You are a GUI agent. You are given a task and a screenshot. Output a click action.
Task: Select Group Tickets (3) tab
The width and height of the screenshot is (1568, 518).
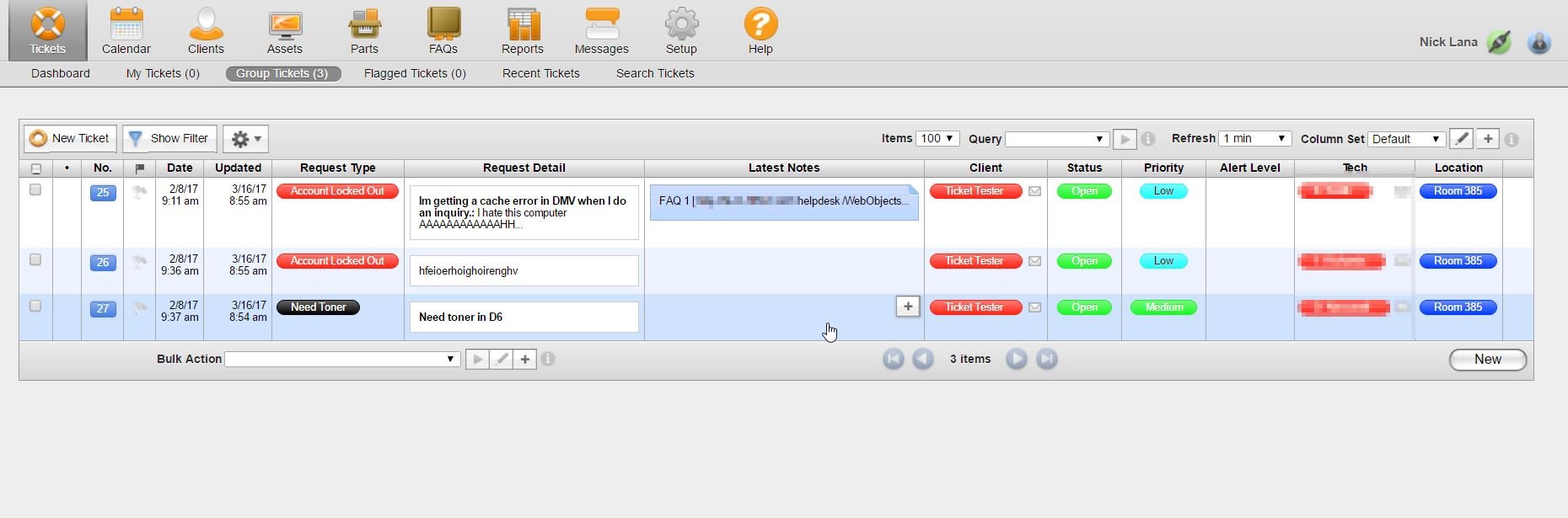[282, 73]
